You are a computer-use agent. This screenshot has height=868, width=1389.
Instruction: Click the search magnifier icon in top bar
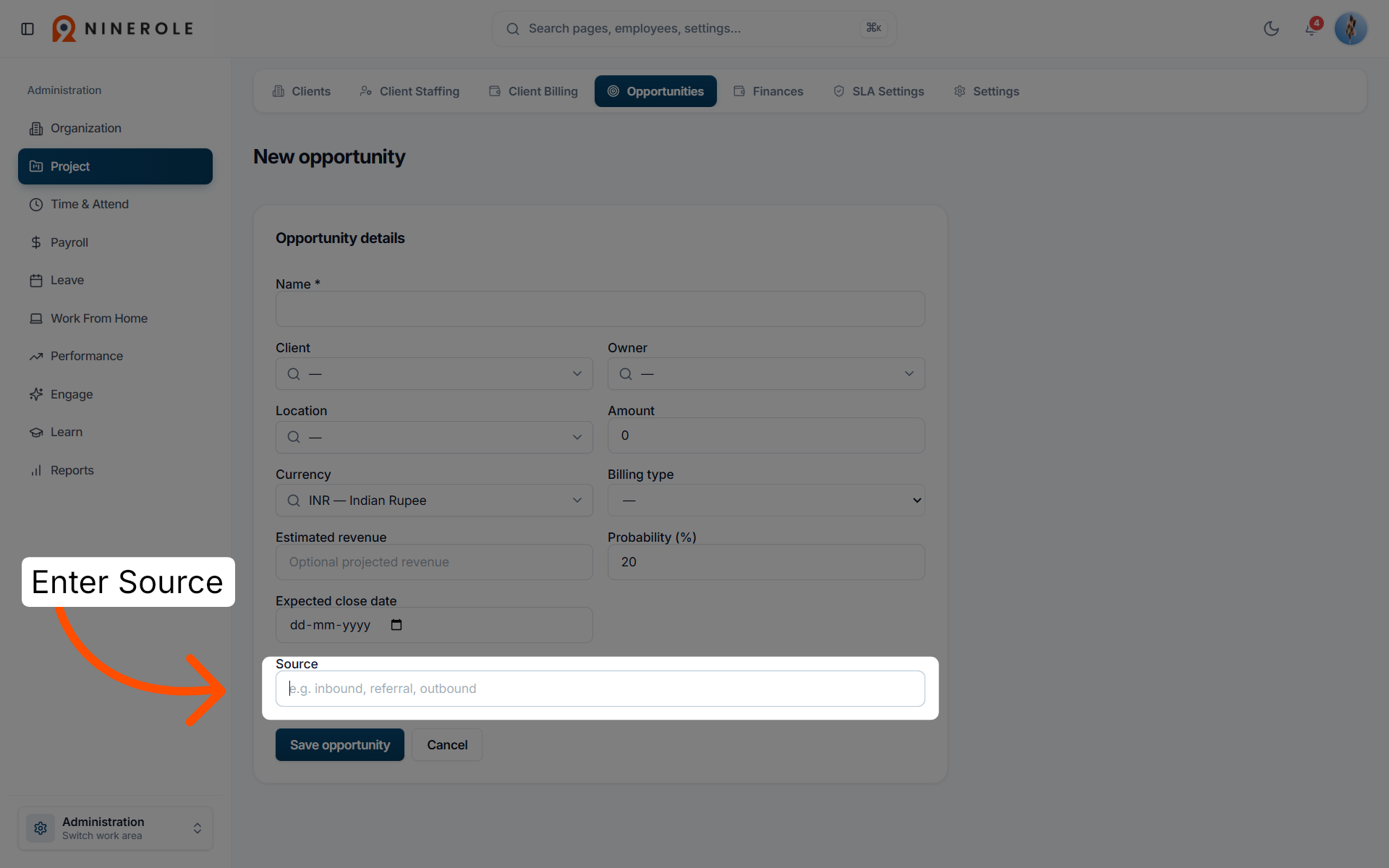[513, 29]
